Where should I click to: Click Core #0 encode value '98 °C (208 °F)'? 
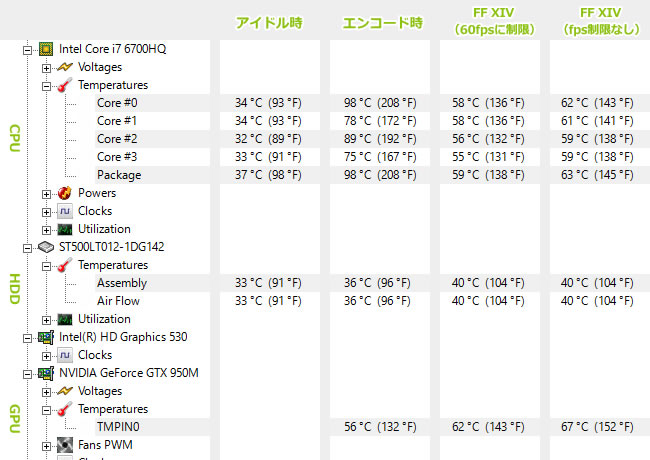pos(380,103)
